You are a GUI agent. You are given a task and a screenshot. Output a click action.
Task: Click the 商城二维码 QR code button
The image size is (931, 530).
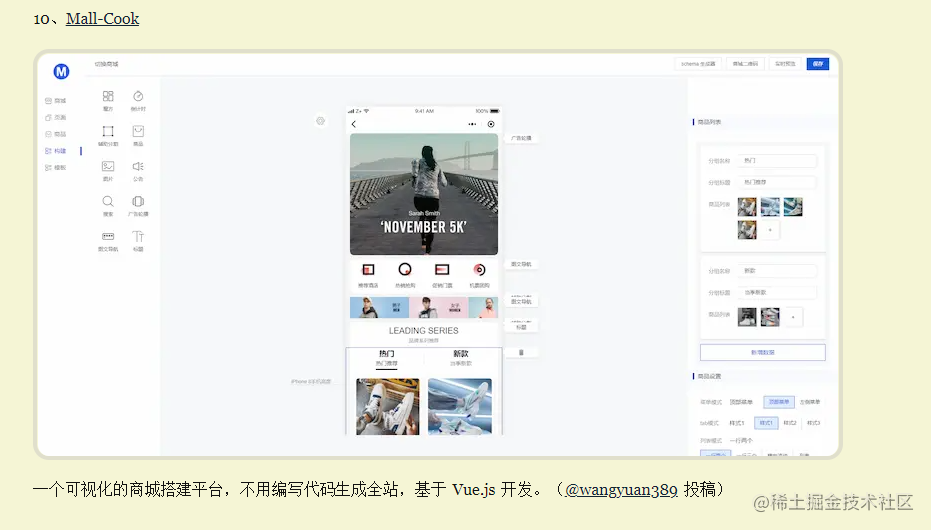745,64
